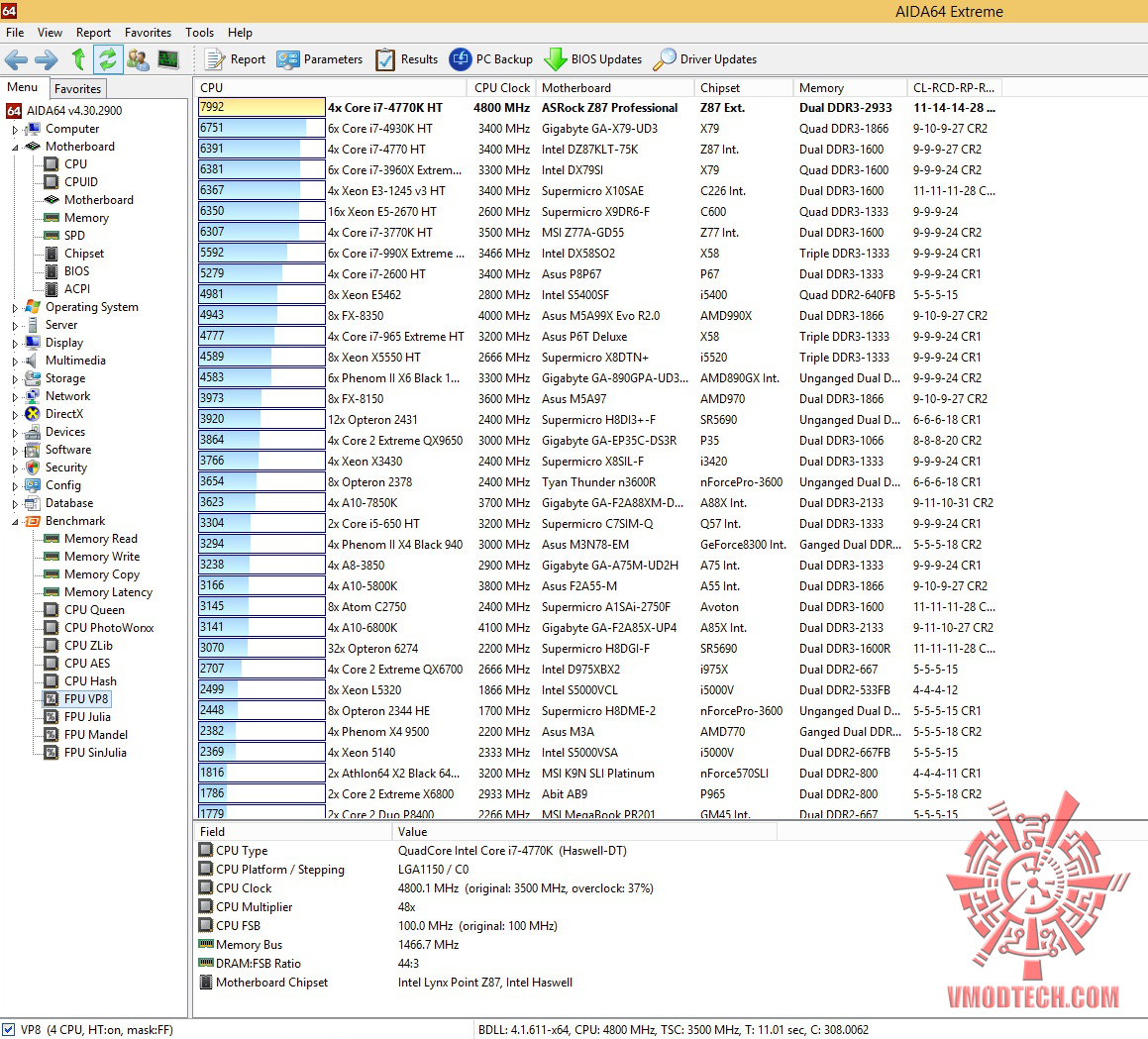This screenshot has width=1148, height=1039.
Task: Open the Report menu
Action: coord(94,33)
